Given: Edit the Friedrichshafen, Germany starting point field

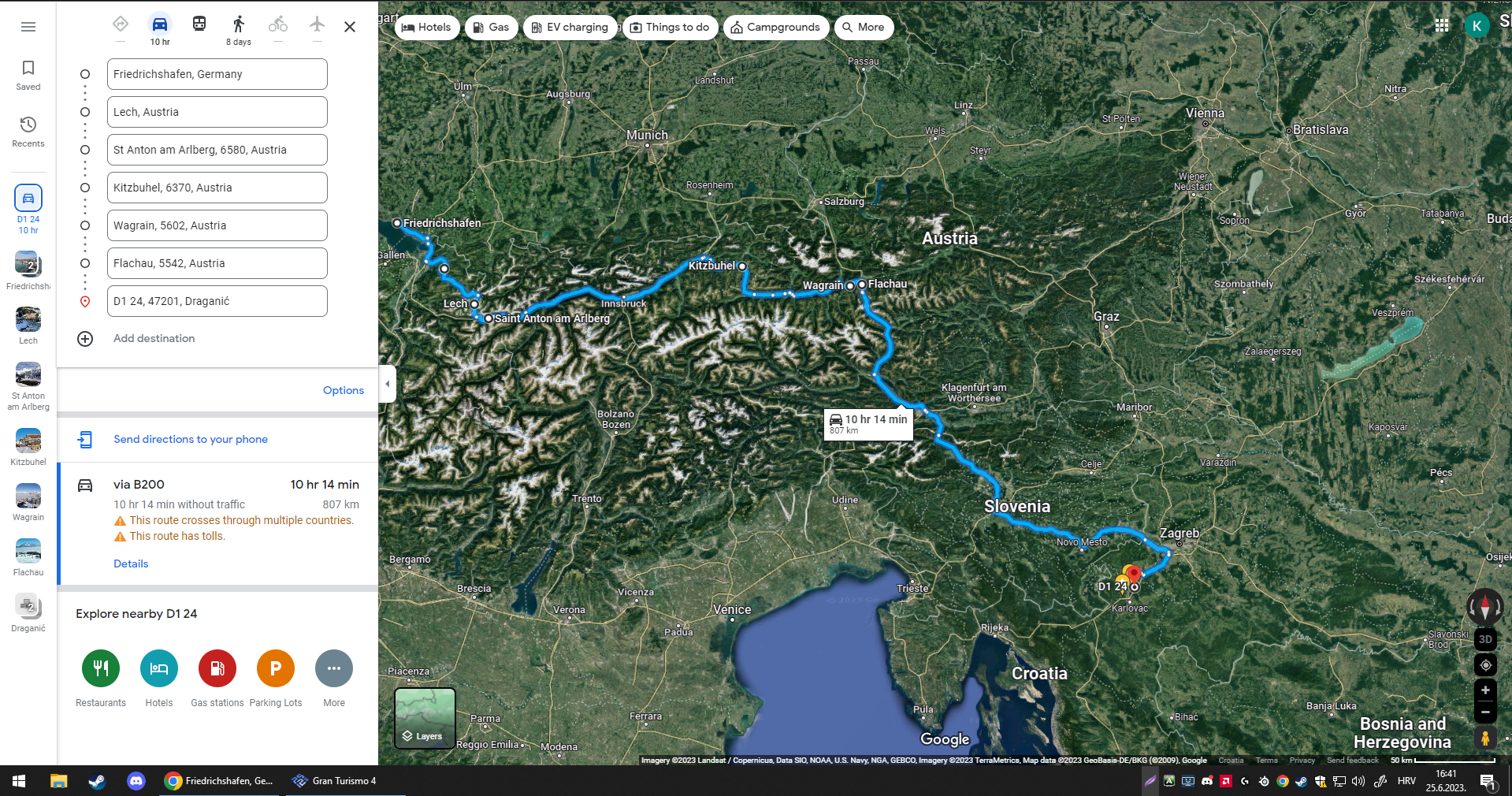Looking at the screenshot, I should pyautogui.click(x=217, y=74).
